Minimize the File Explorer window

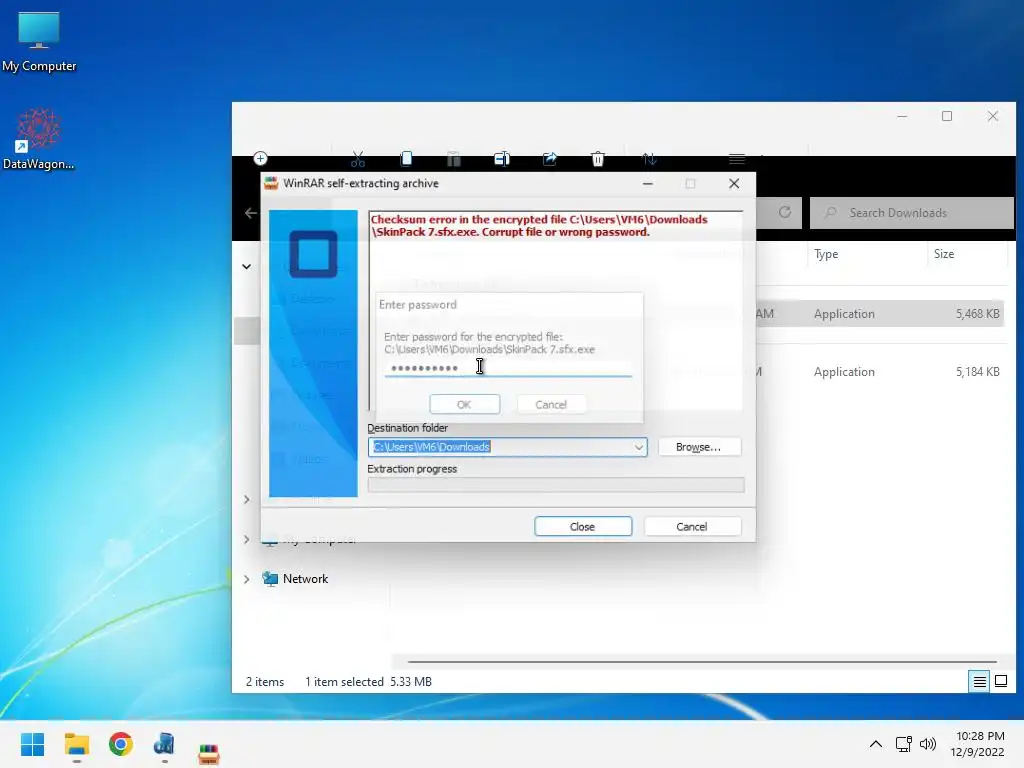pyautogui.click(x=902, y=116)
